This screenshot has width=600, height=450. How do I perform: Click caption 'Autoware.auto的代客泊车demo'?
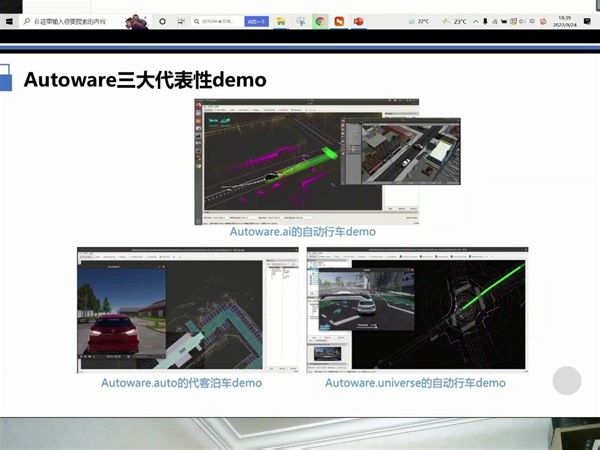click(x=181, y=383)
